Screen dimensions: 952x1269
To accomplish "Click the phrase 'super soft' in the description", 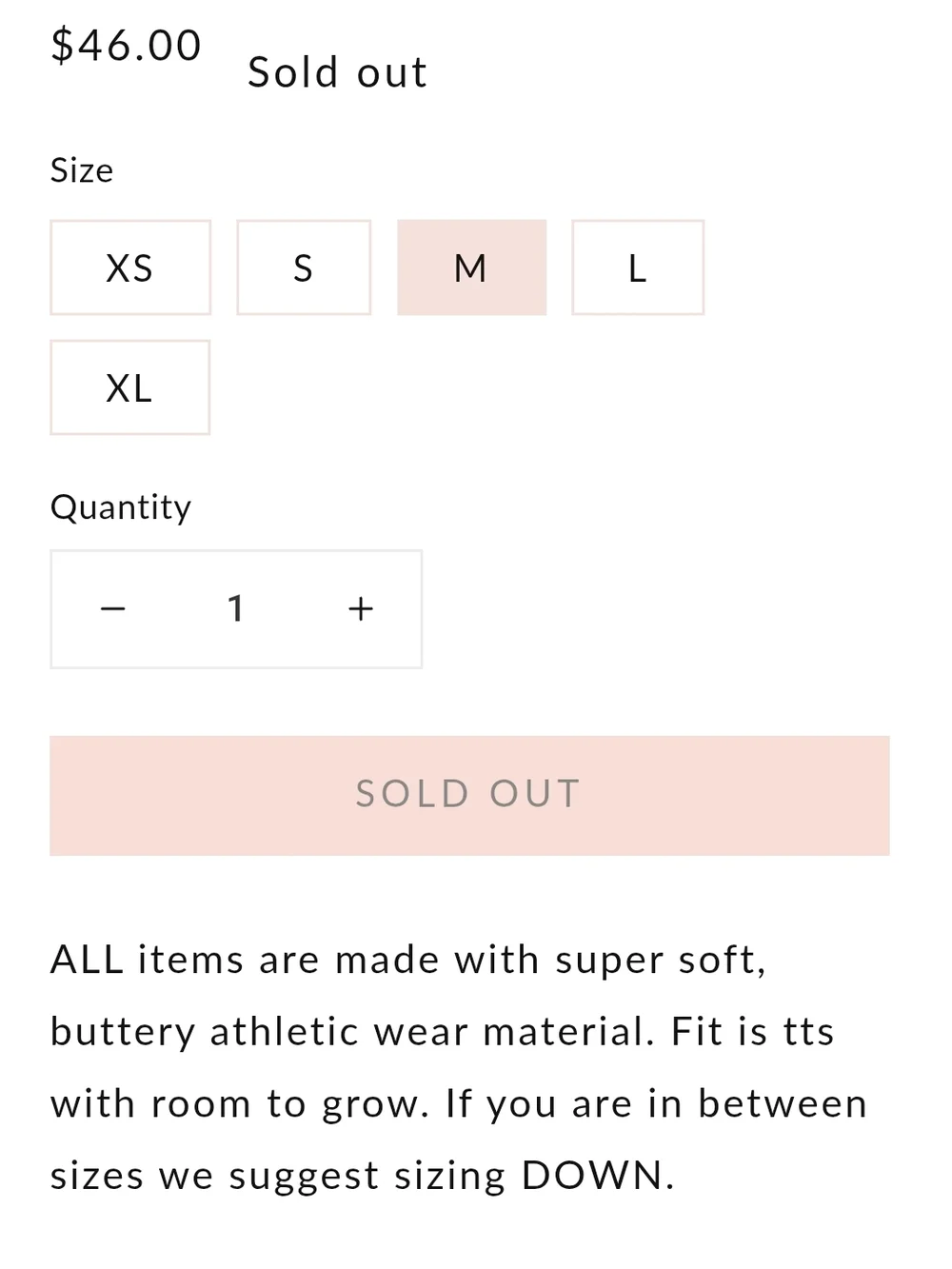I will (x=662, y=960).
